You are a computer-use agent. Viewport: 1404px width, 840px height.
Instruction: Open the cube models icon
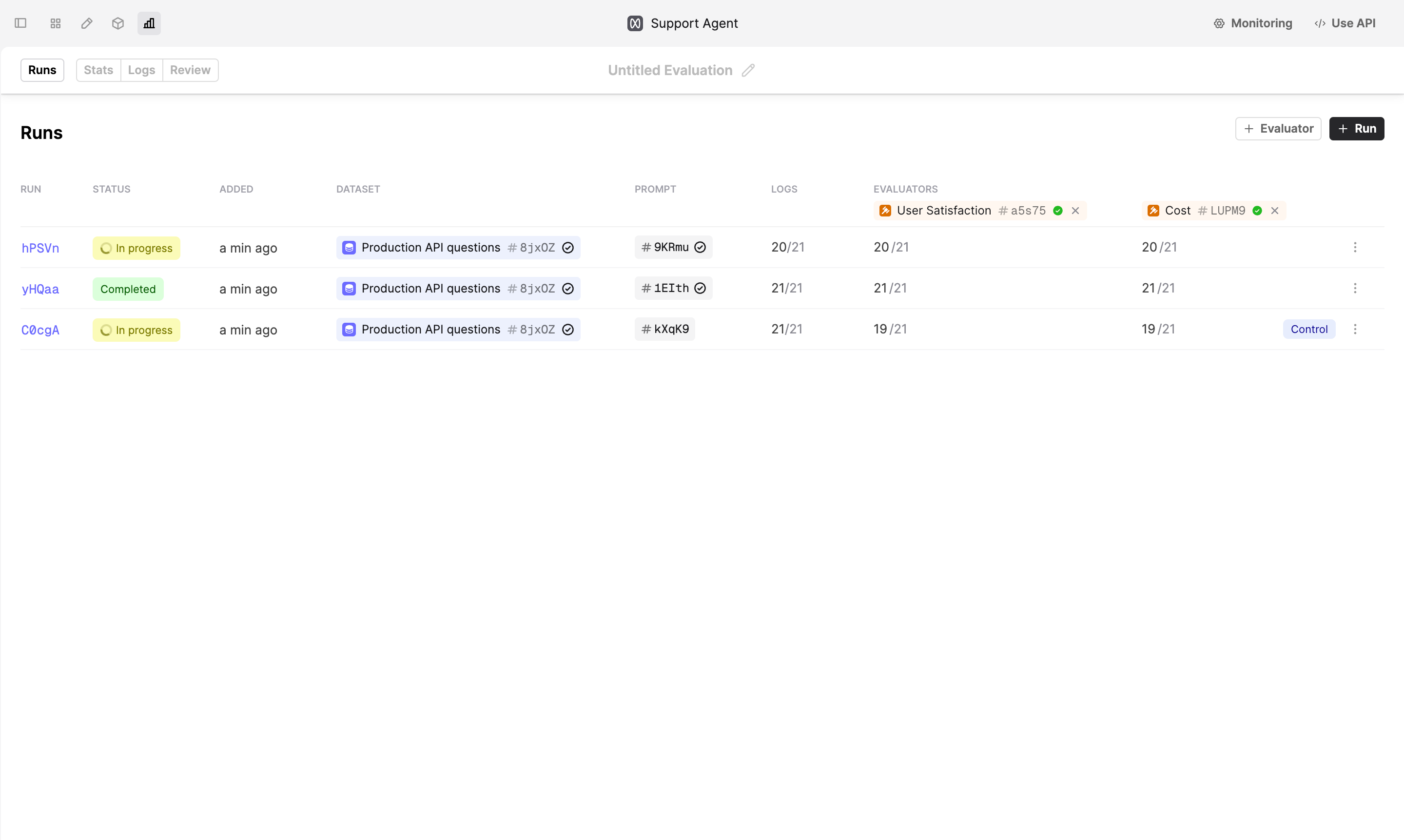point(117,23)
